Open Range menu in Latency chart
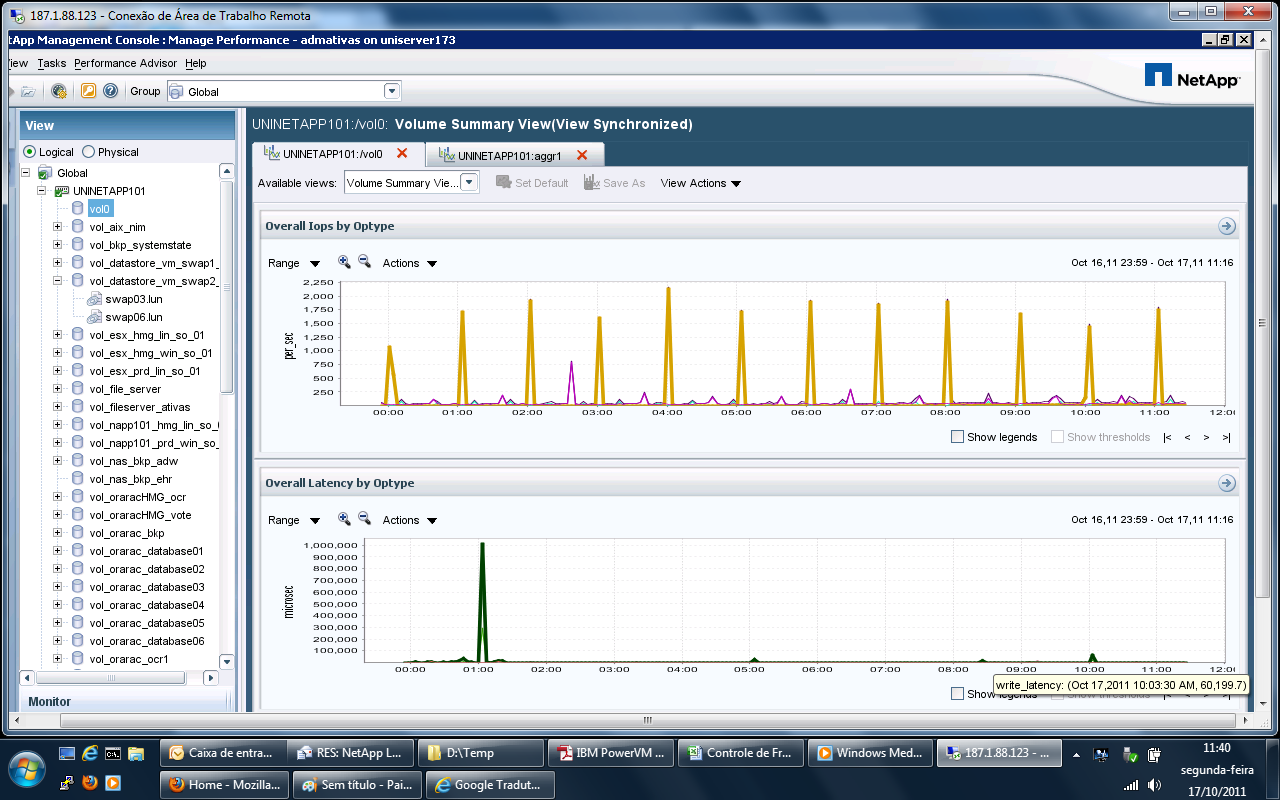Viewport: 1280px width, 800px height. point(294,520)
